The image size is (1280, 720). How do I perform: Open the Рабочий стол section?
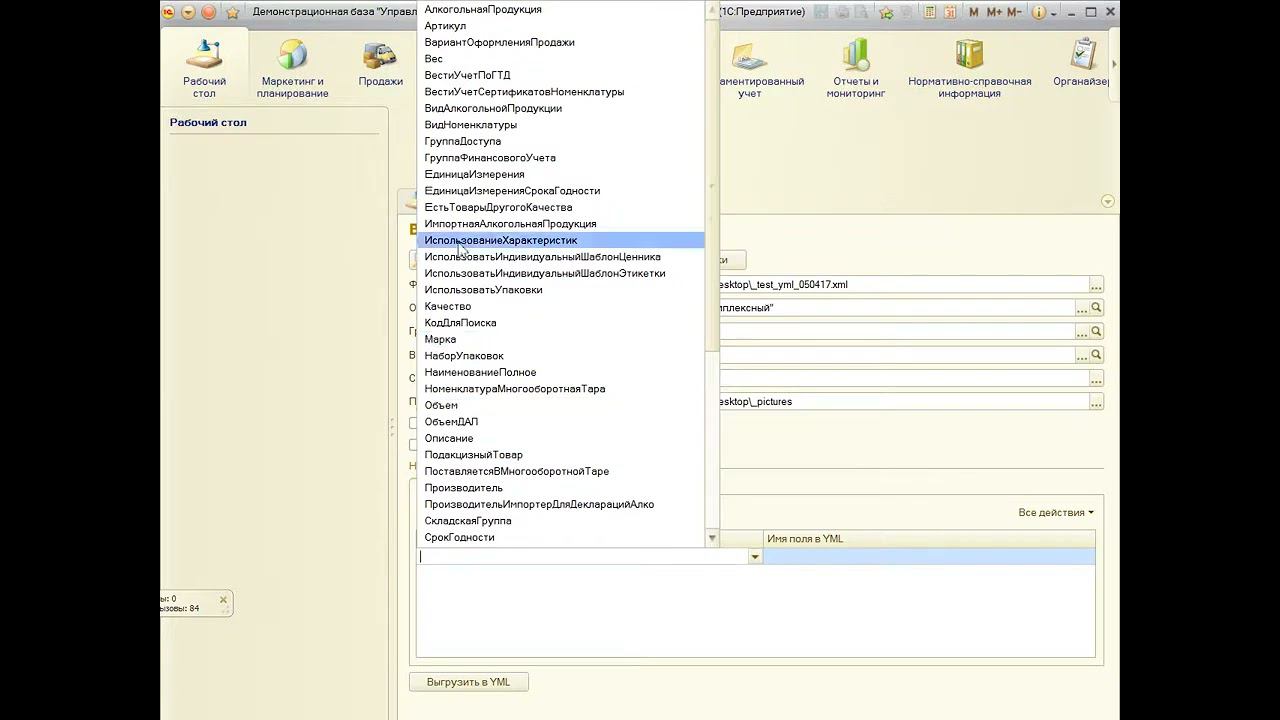(204, 68)
